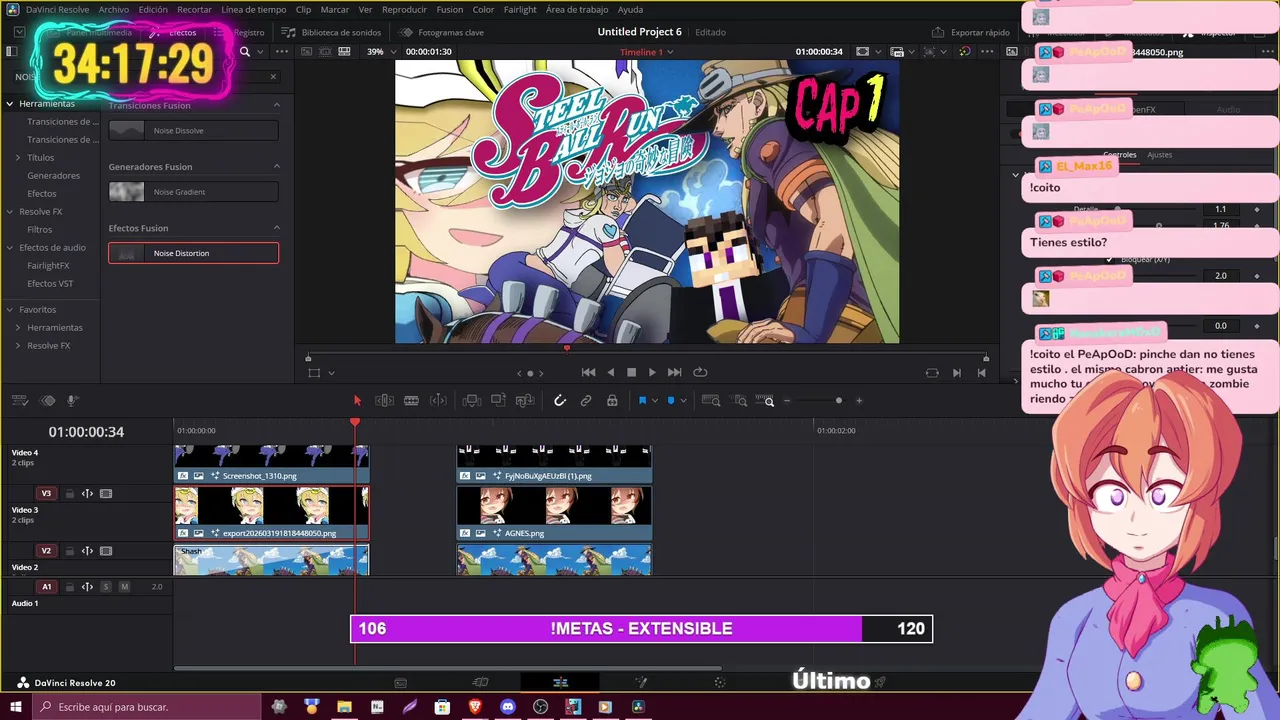
Task: Click the Replace Clip edit icon
Action: pyautogui.click(x=525, y=401)
